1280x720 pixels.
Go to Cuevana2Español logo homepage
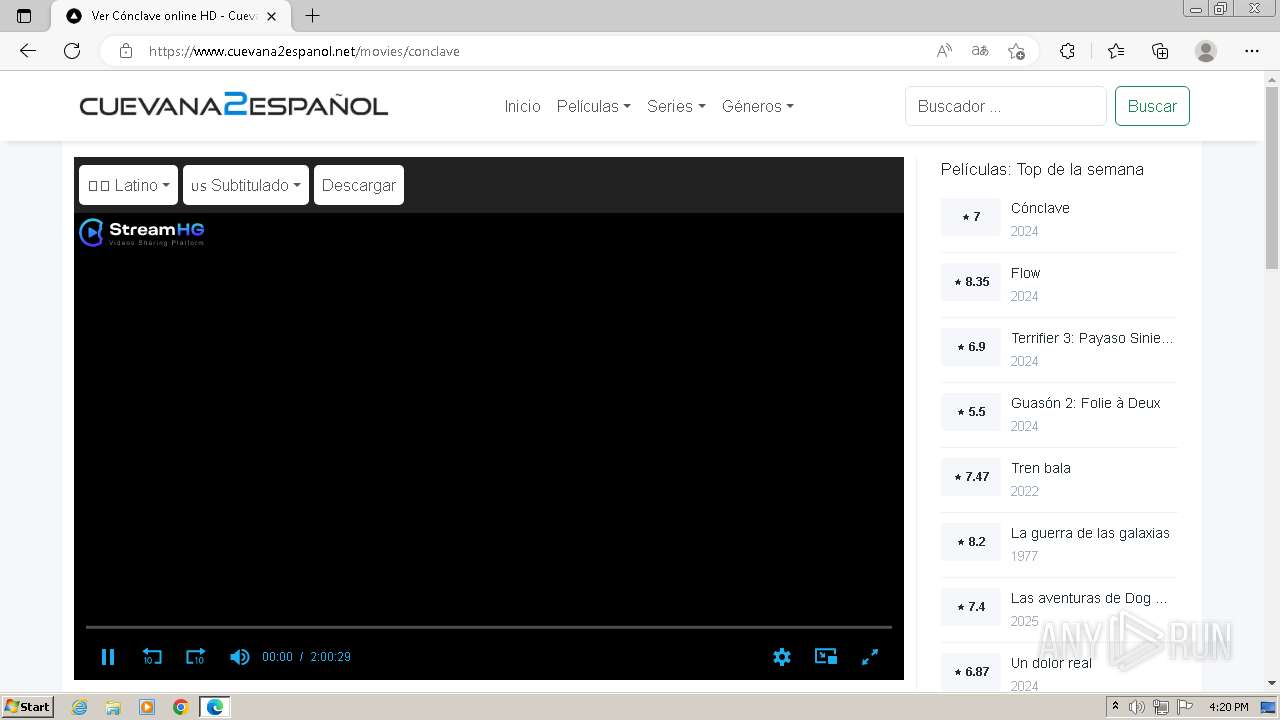tap(234, 105)
